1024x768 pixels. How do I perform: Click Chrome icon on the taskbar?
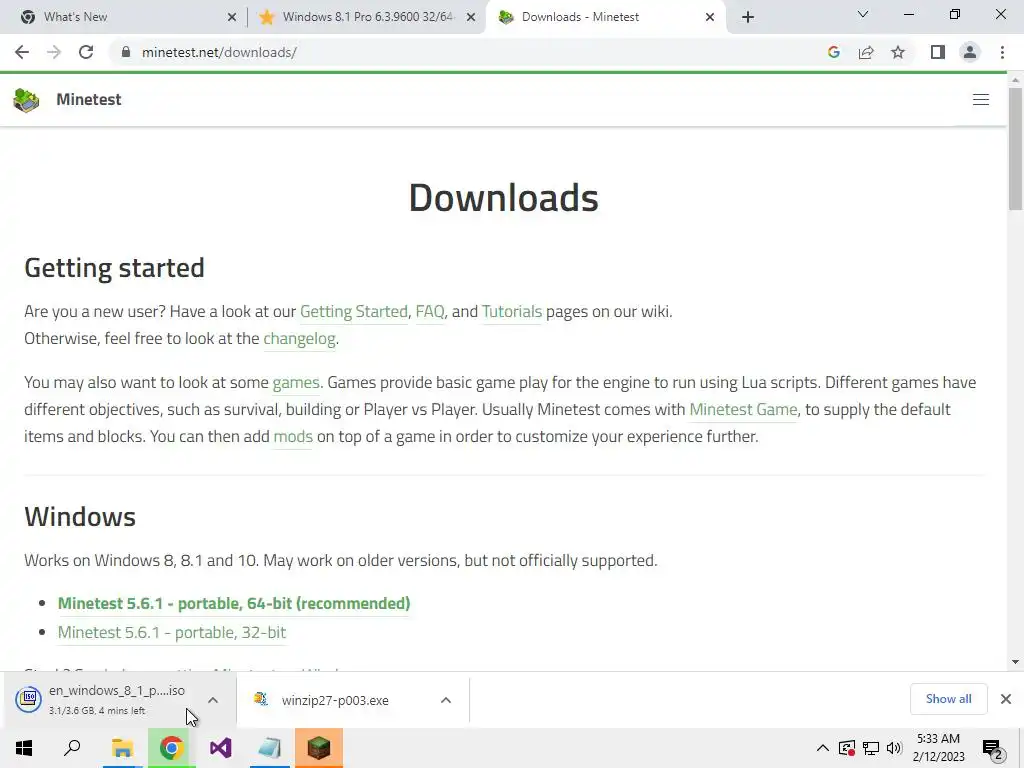(171, 748)
